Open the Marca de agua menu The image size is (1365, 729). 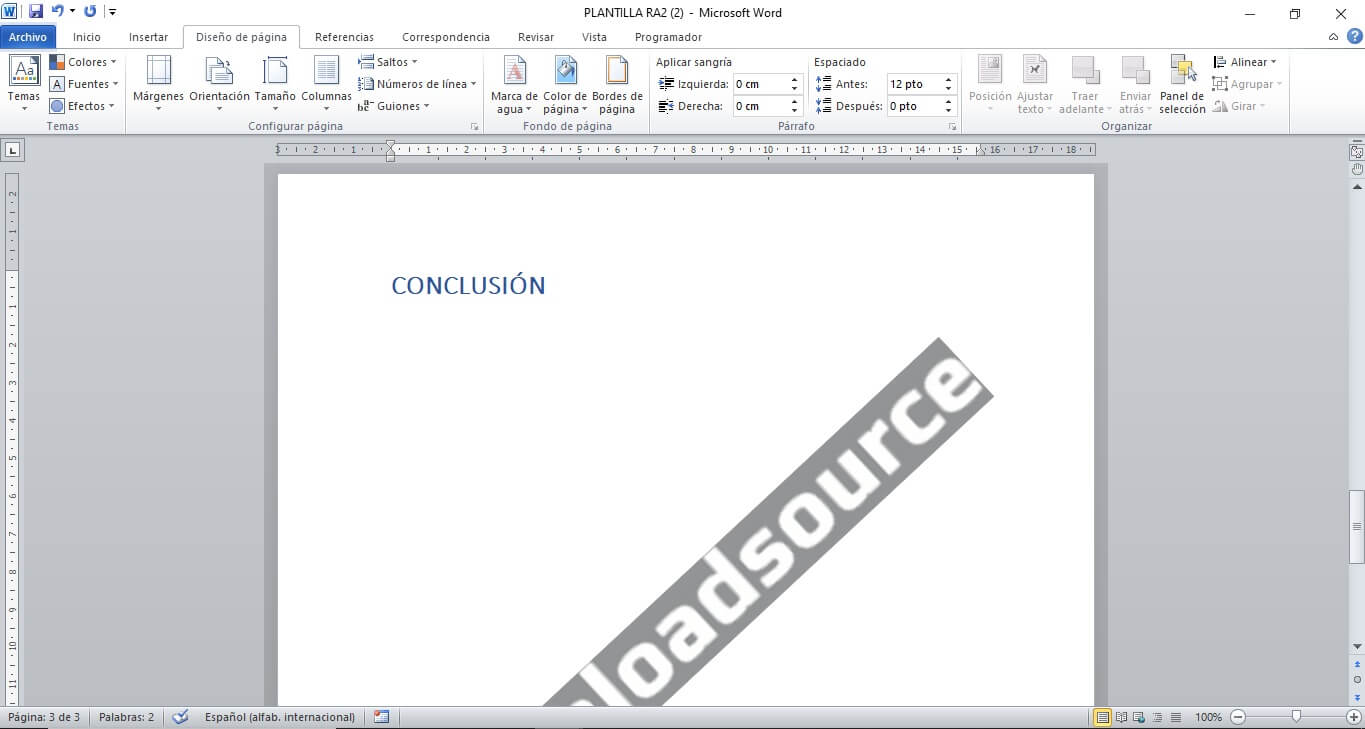(514, 84)
